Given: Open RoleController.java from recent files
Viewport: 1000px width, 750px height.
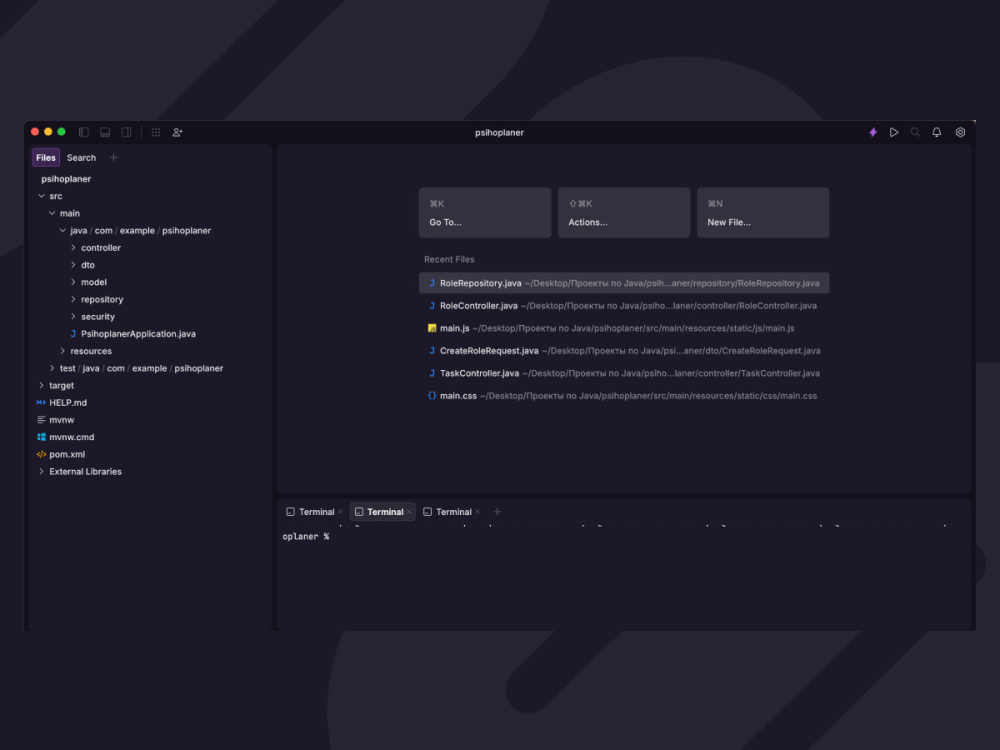Looking at the screenshot, I should [x=624, y=305].
